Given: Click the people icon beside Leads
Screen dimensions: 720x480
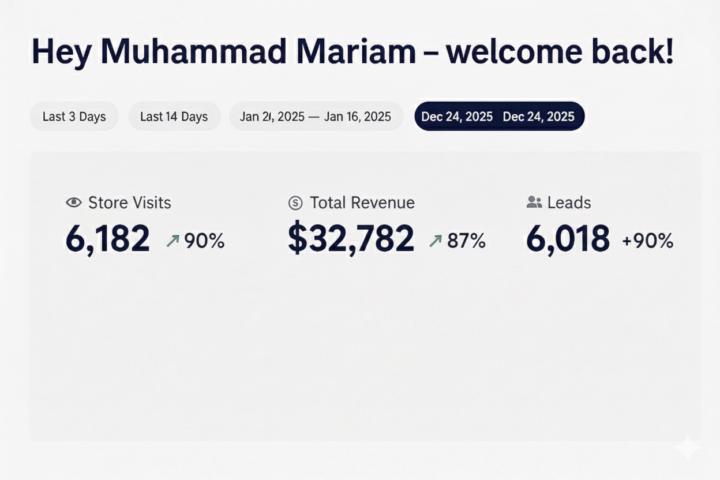Looking at the screenshot, I should (x=534, y=203).
